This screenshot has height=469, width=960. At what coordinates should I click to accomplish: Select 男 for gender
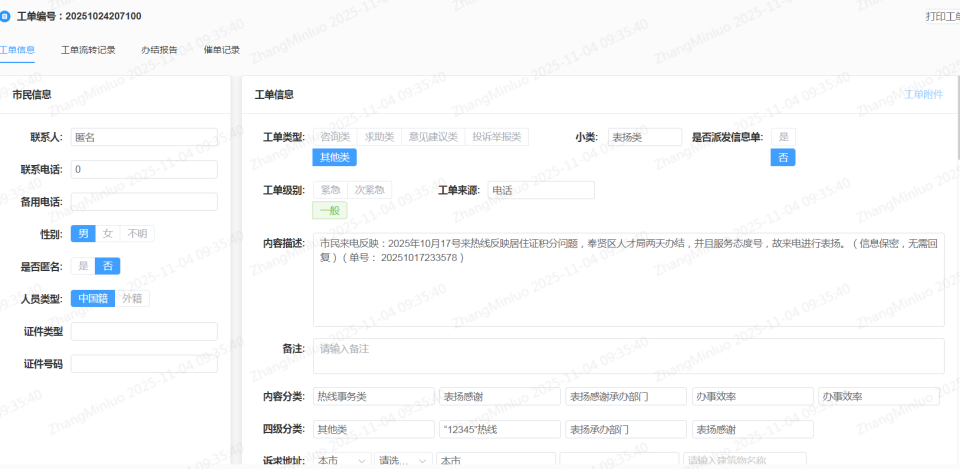pos(83,233)
